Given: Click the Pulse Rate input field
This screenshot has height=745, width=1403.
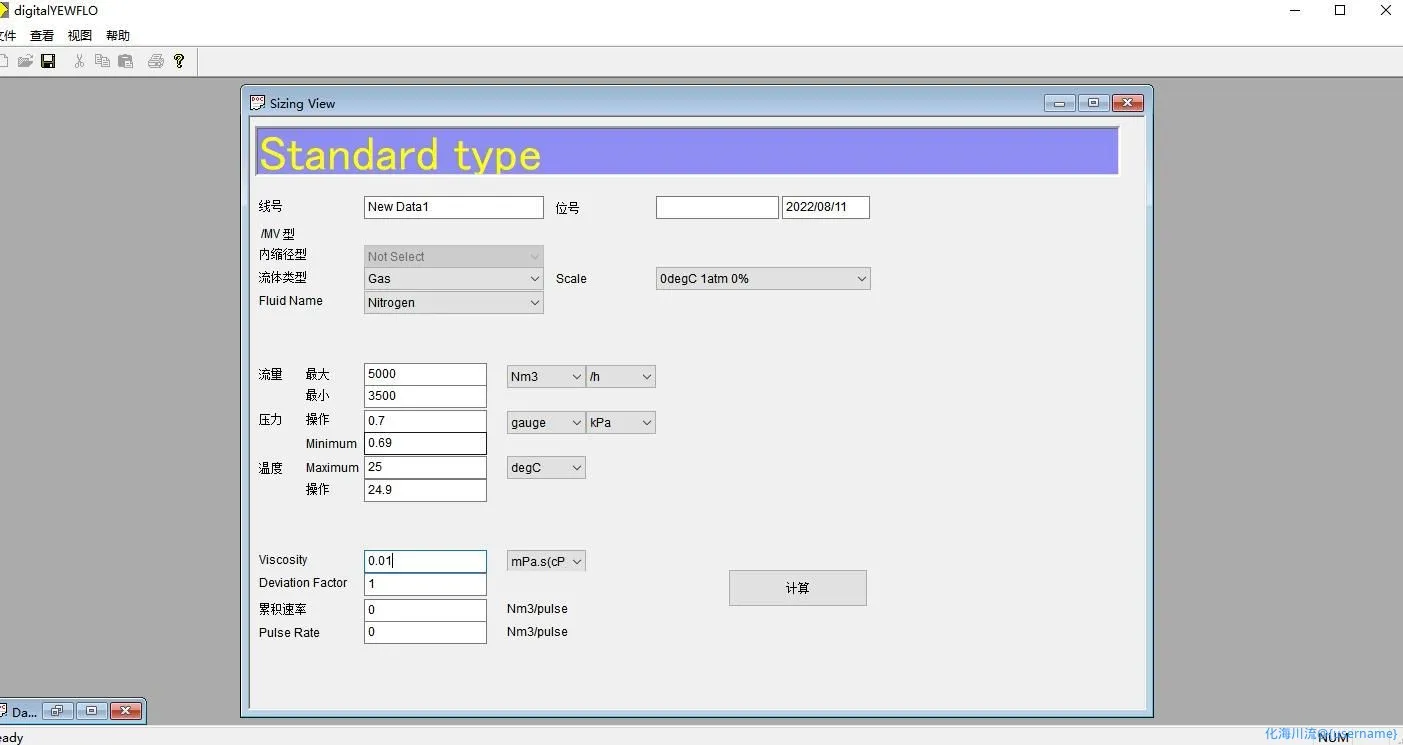Looking at the screenshot, I should 425,632.
